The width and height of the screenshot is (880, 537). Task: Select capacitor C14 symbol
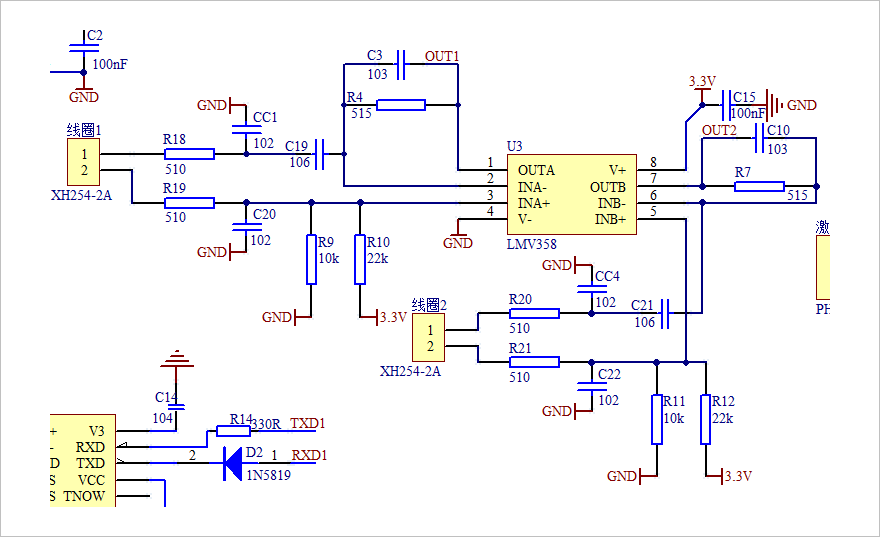[176, 406]
